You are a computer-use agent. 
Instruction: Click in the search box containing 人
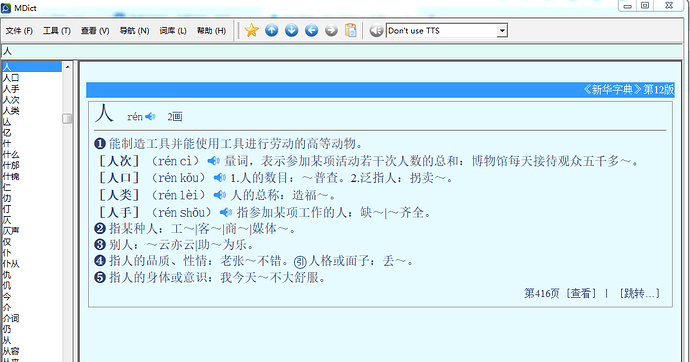click(x=341, y=51)
